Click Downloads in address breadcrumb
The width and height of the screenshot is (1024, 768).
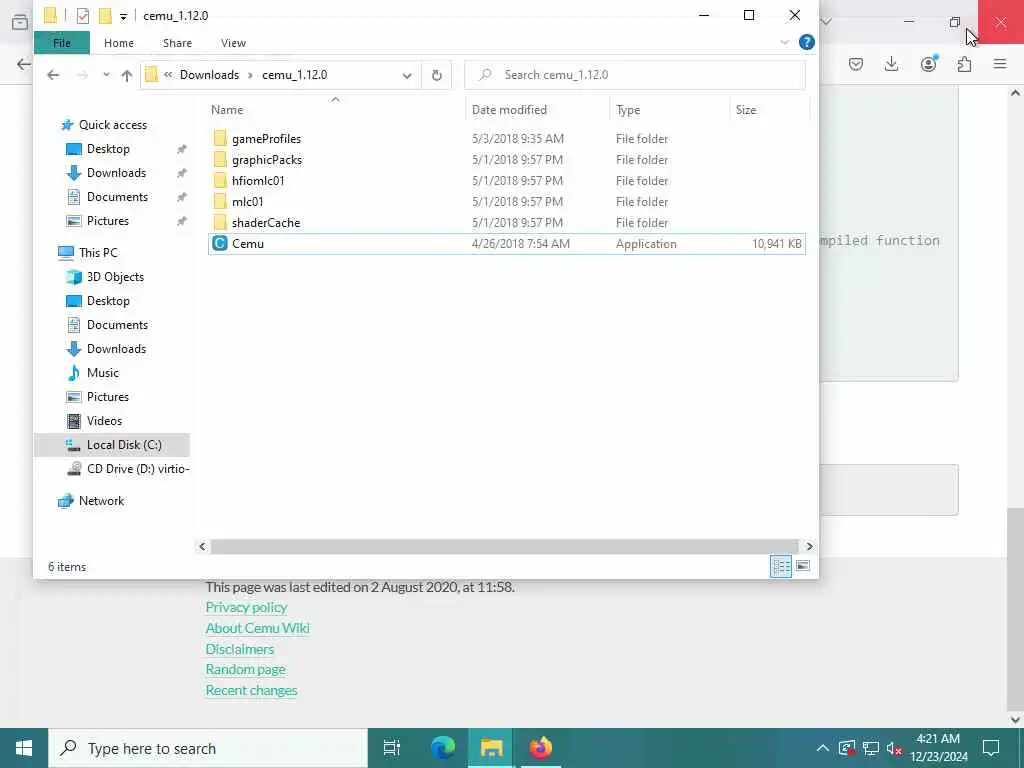coord(210,75)
